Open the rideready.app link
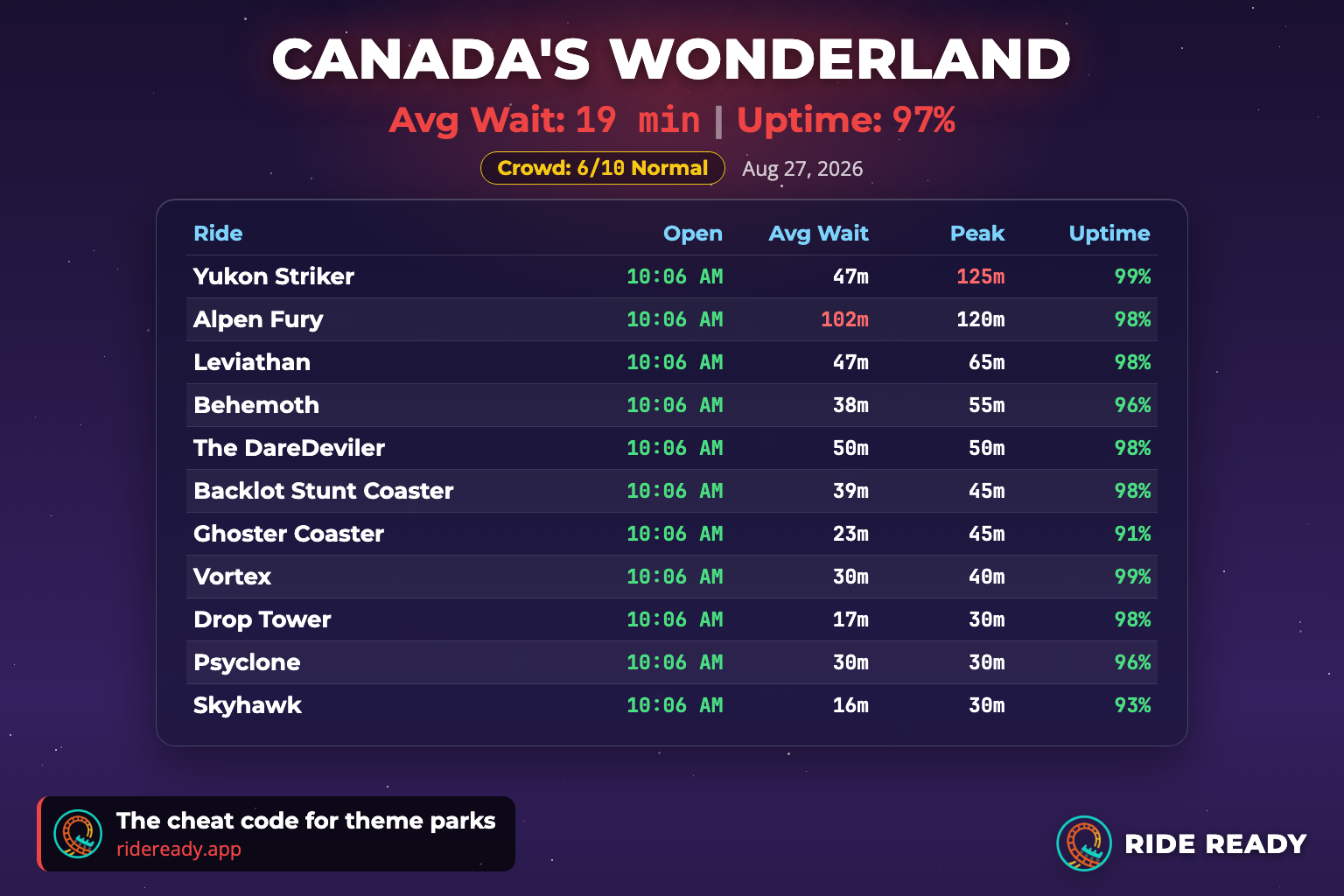The height and width of the screenshot is (896, 1344). point(178,849)
